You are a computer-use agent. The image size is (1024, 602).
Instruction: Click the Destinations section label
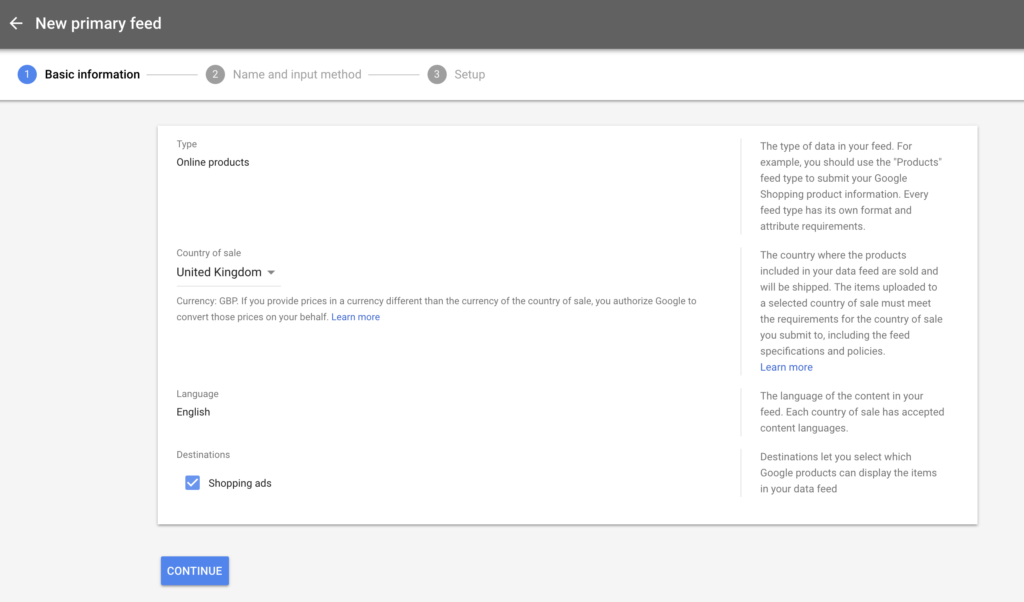203,455
